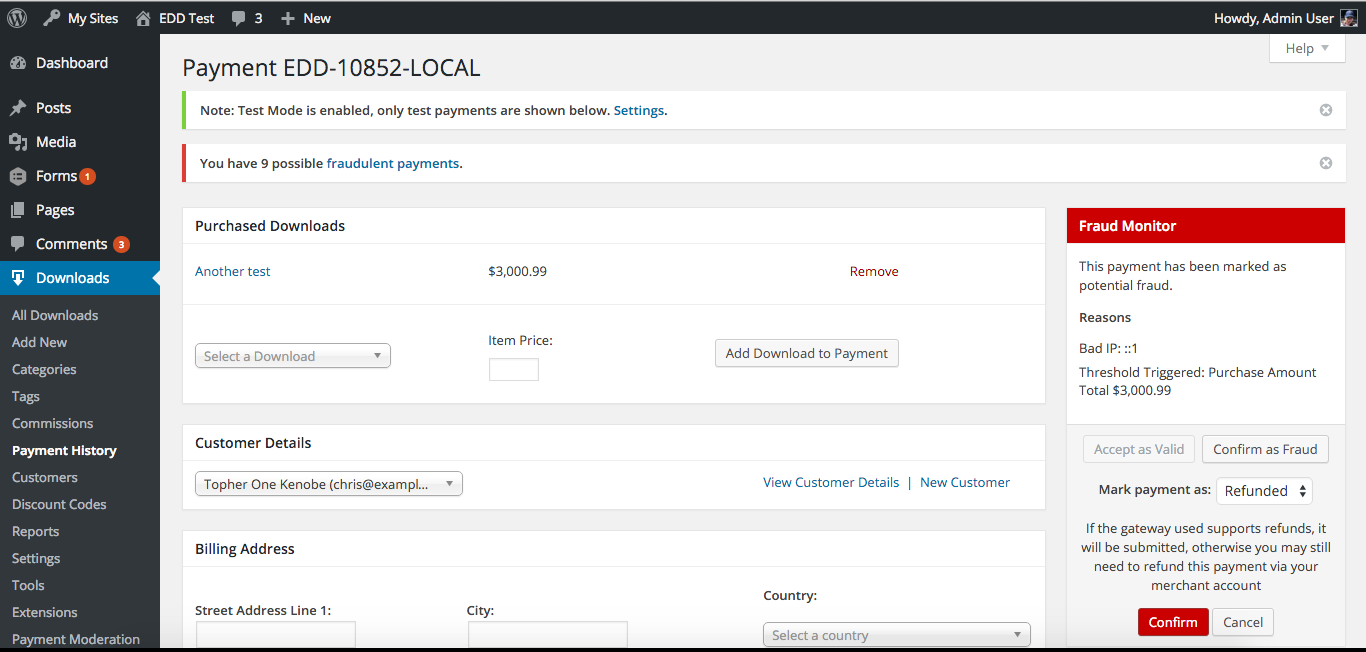Screen dimensions: 1366x652
Task: Click the red Confirm button
Action: [1172, 622]
